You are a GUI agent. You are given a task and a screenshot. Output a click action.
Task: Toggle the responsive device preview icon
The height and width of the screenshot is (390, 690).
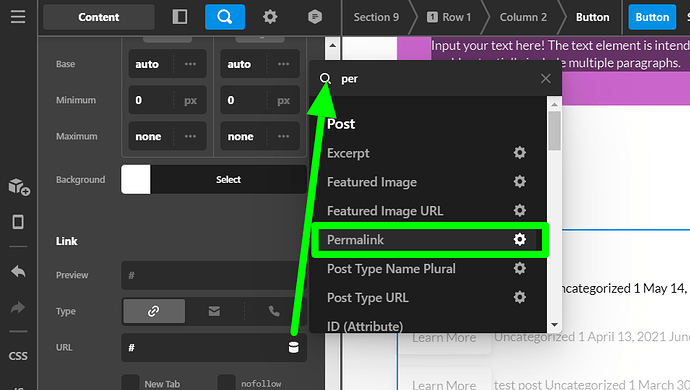pos(18,221)
